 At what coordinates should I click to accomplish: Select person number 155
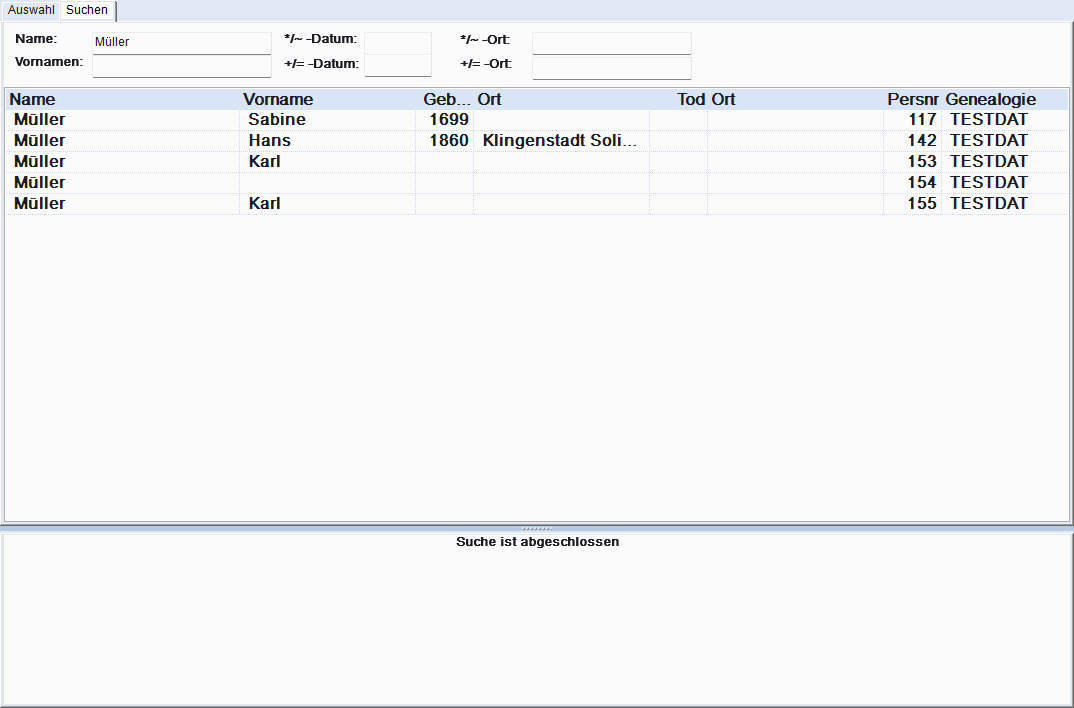pyautogui.click(x=922, y=203)
